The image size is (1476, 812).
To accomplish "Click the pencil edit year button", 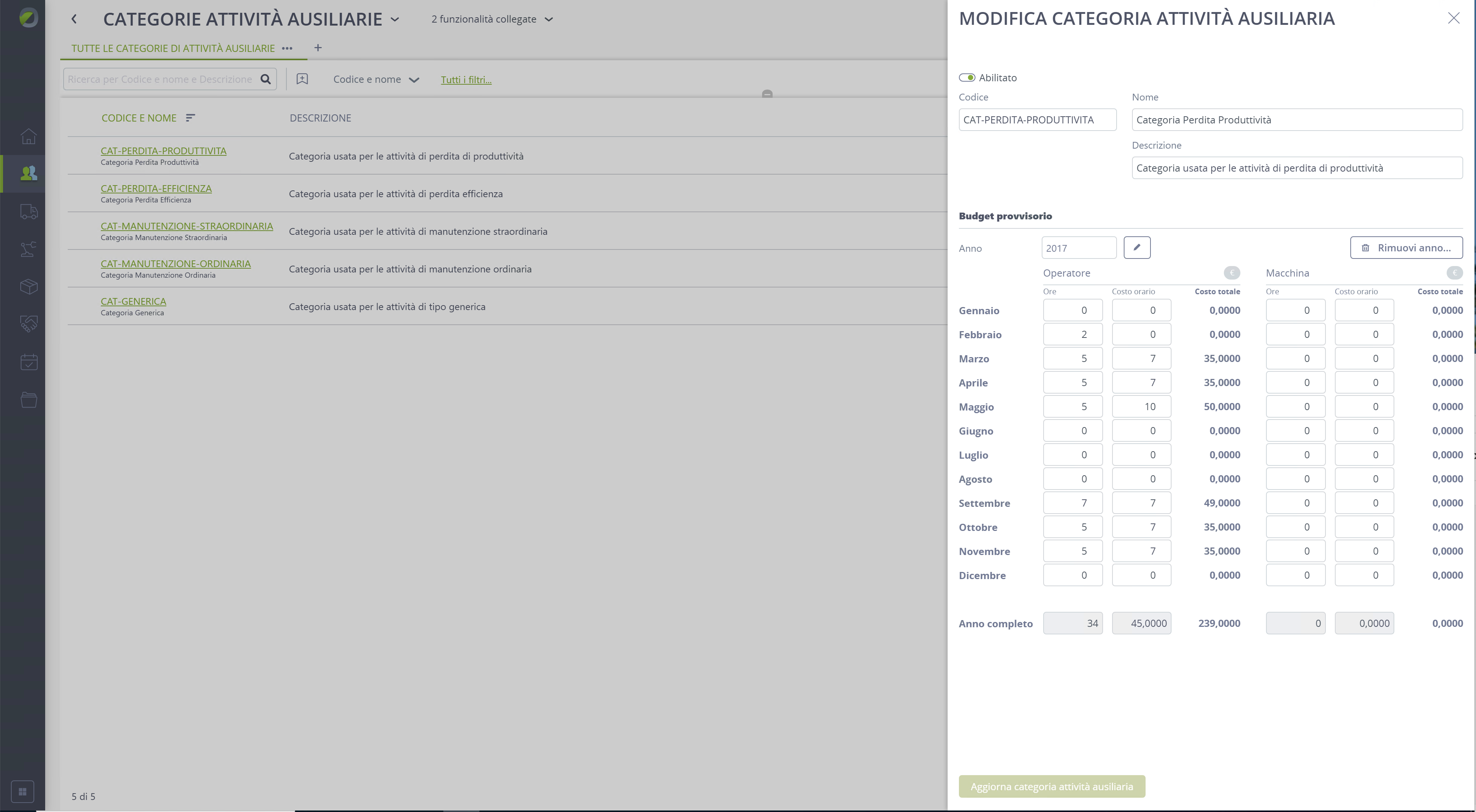I will point(1137,248).
